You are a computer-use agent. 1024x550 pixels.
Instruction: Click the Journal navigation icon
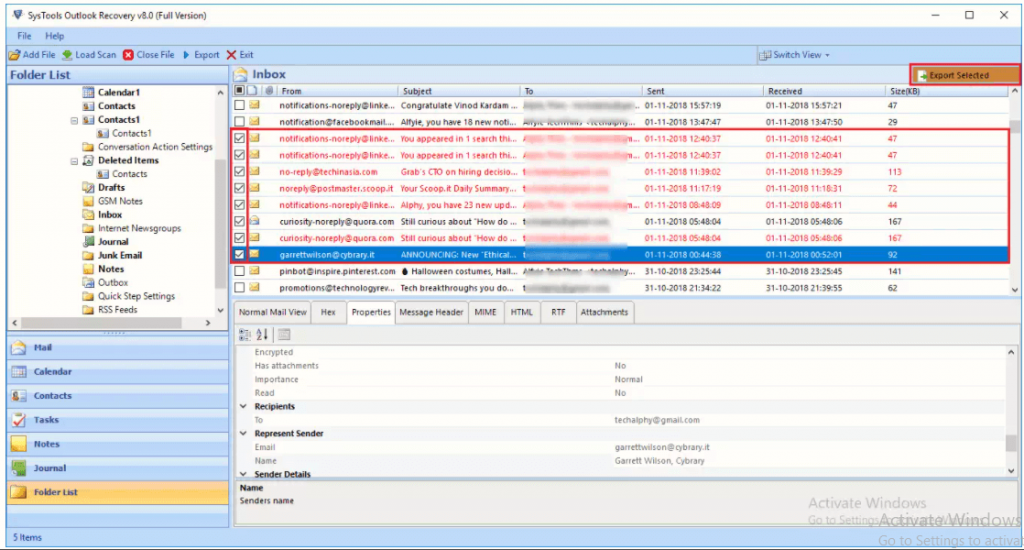[x=19, y=468]
